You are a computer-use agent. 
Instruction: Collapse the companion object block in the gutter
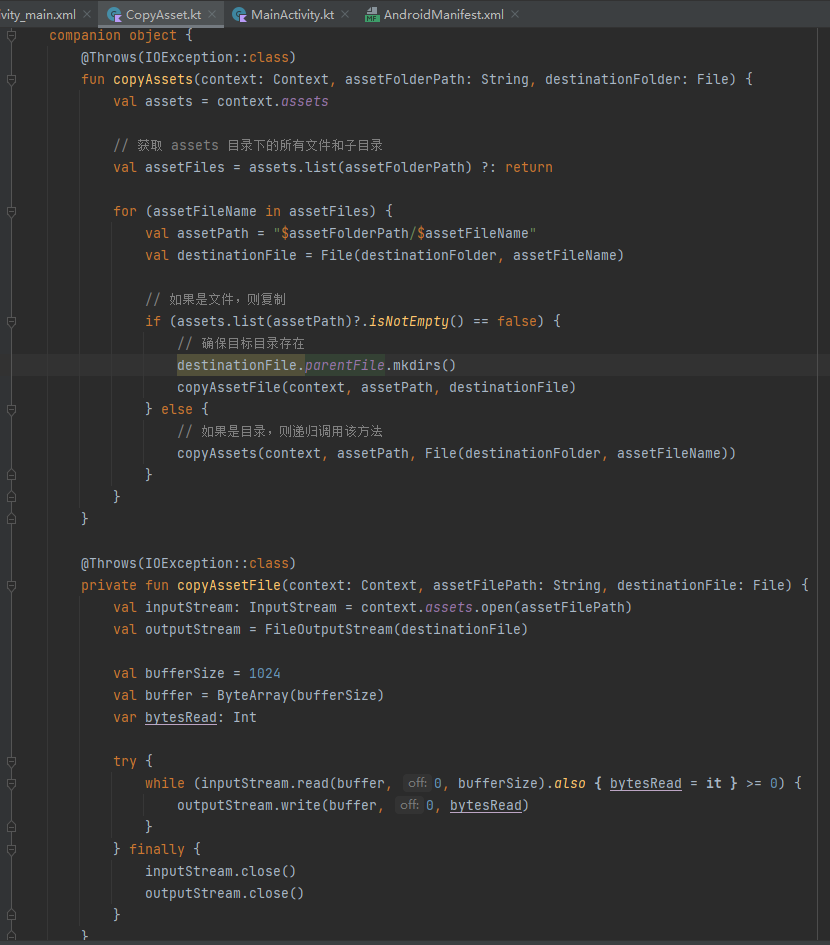[11, 36]
